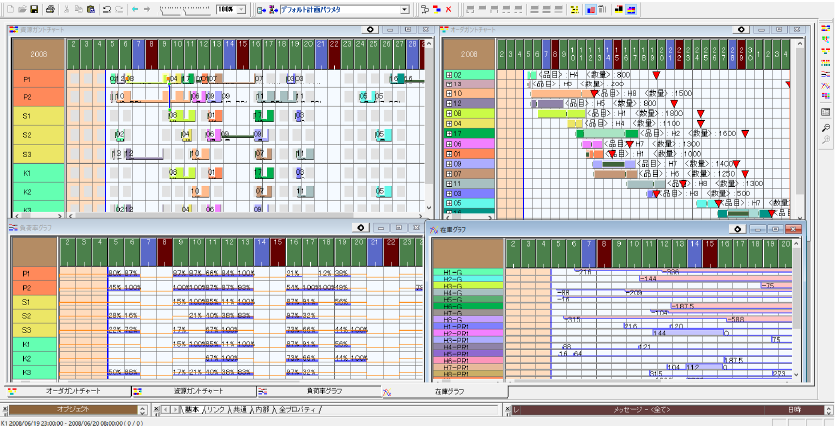
Task: Click the Copy toolbar icon
Action: [x=79, y=10]
